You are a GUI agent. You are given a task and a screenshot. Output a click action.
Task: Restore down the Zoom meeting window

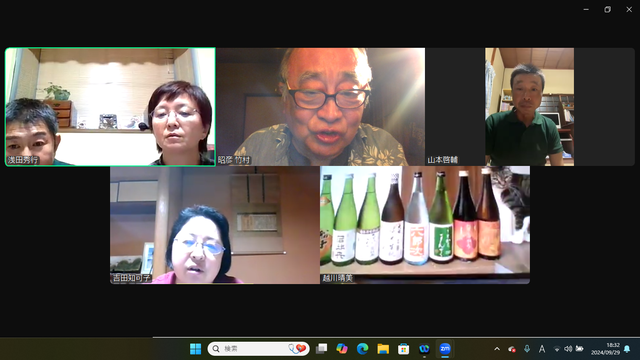(x=607, y=9)
